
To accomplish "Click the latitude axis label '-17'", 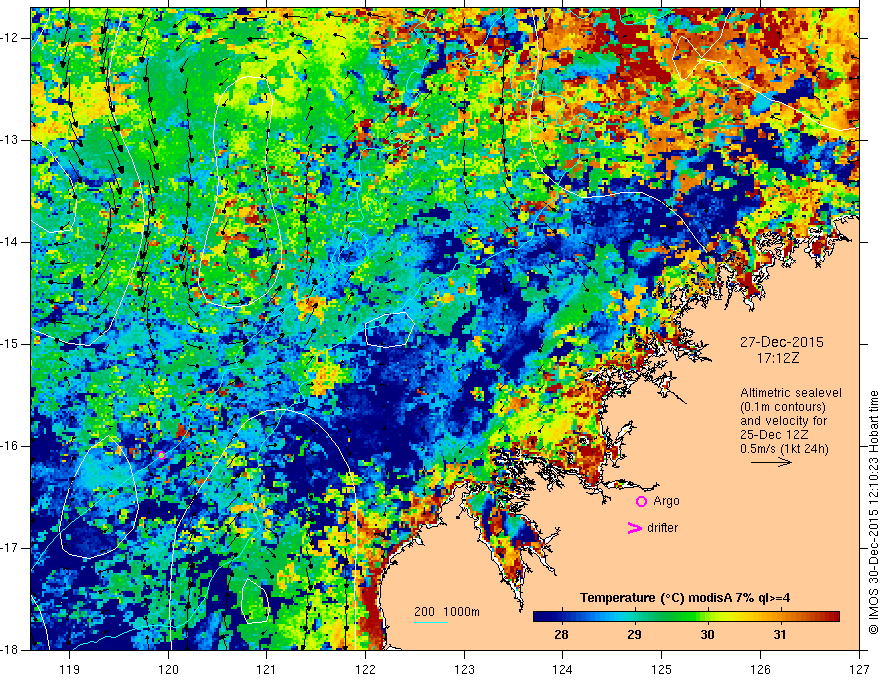I will point(11,548).
